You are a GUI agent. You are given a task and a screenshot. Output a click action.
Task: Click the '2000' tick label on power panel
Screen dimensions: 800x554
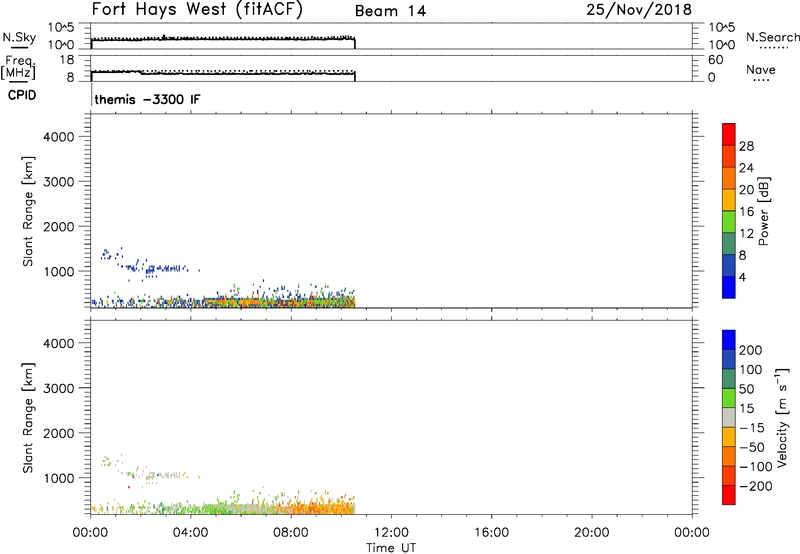(59, 226)
